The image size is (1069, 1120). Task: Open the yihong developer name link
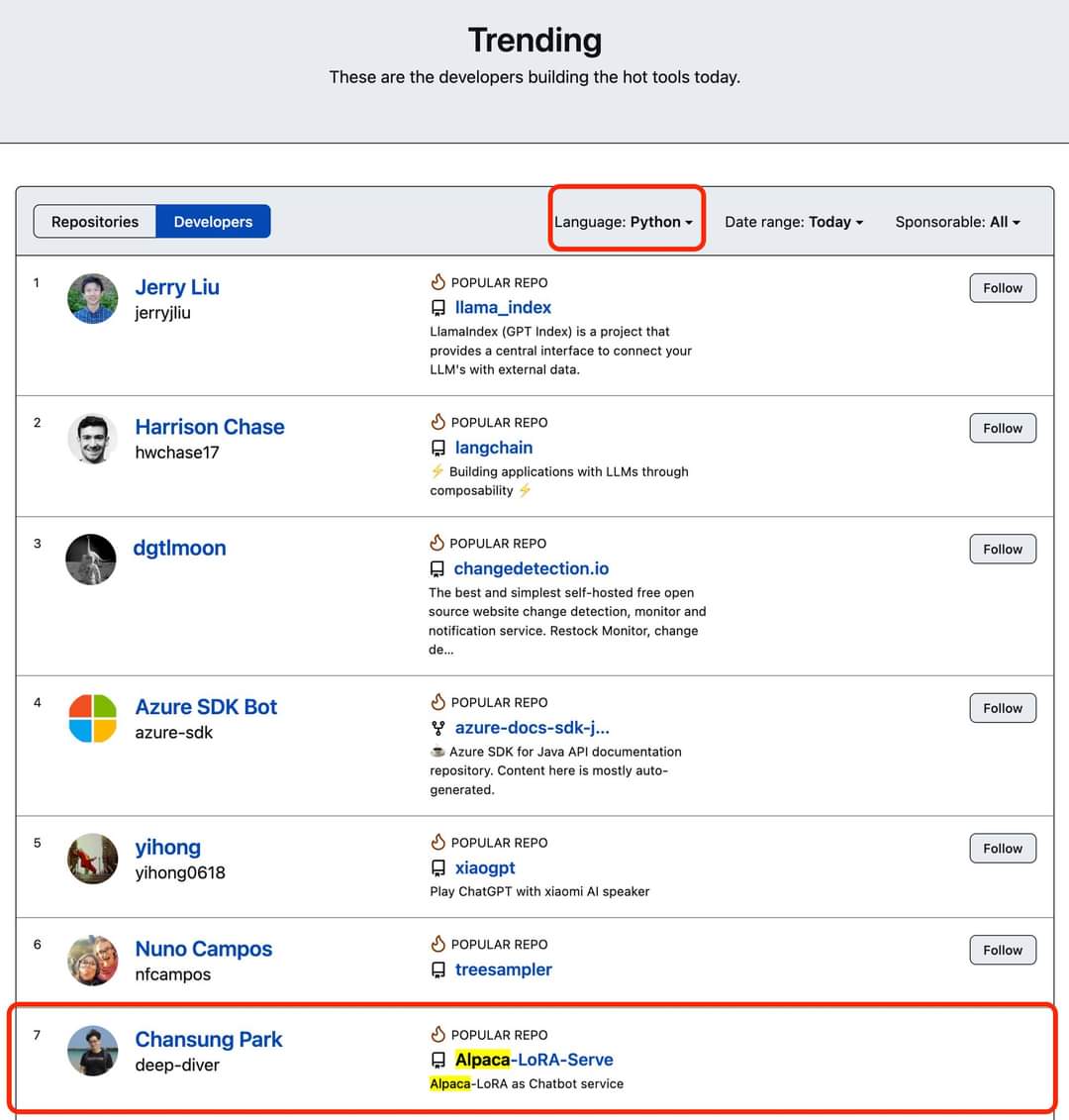coord(168,847)
